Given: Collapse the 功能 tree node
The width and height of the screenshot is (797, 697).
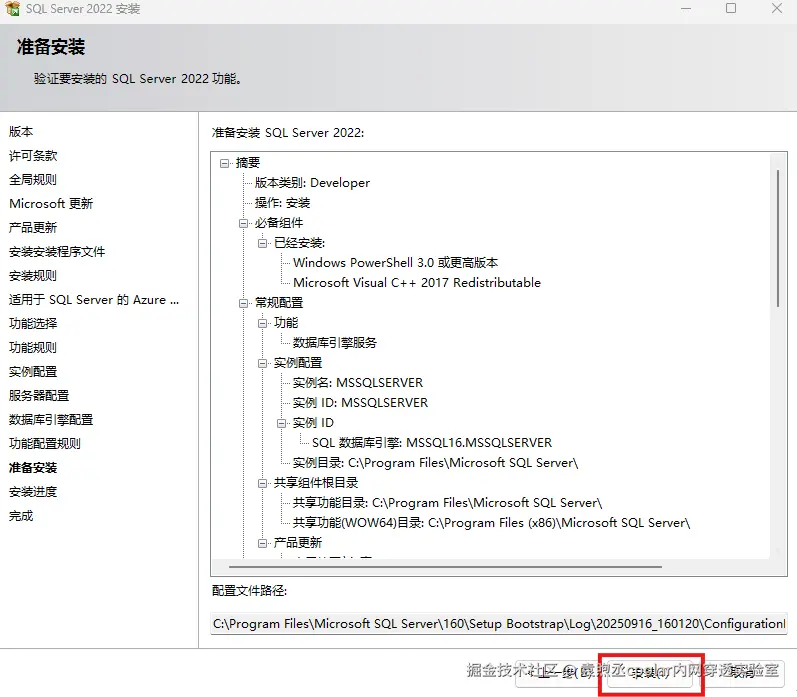Looking at the screenshot, I should [x=262, y=323].
